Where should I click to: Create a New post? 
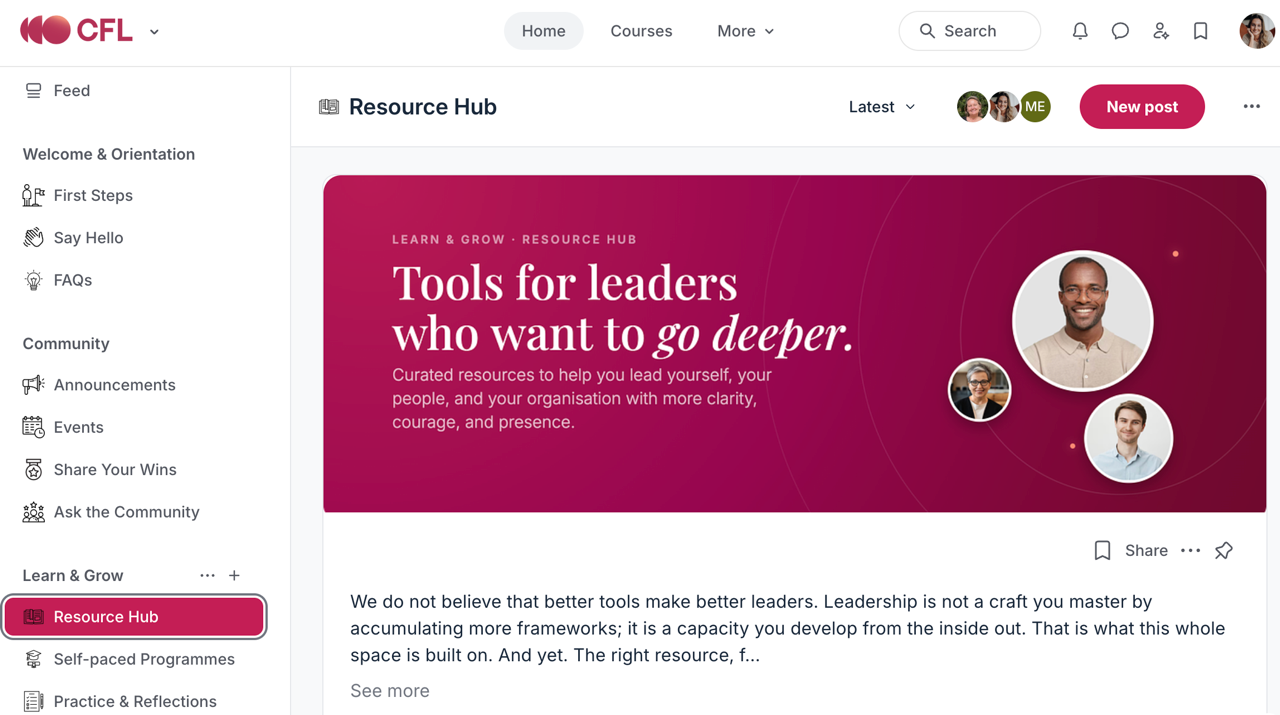pyautogui.click(x=1142, y=106)
